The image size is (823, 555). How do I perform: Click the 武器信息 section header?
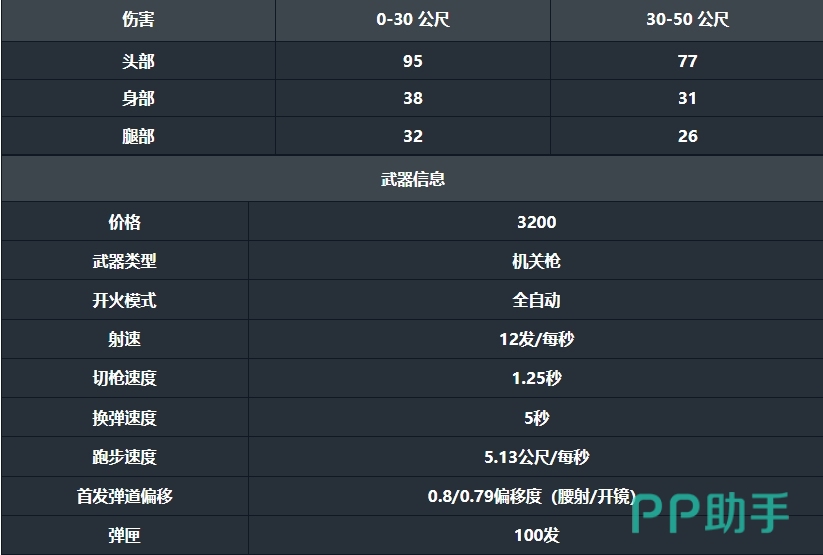[x=412, y=179]
